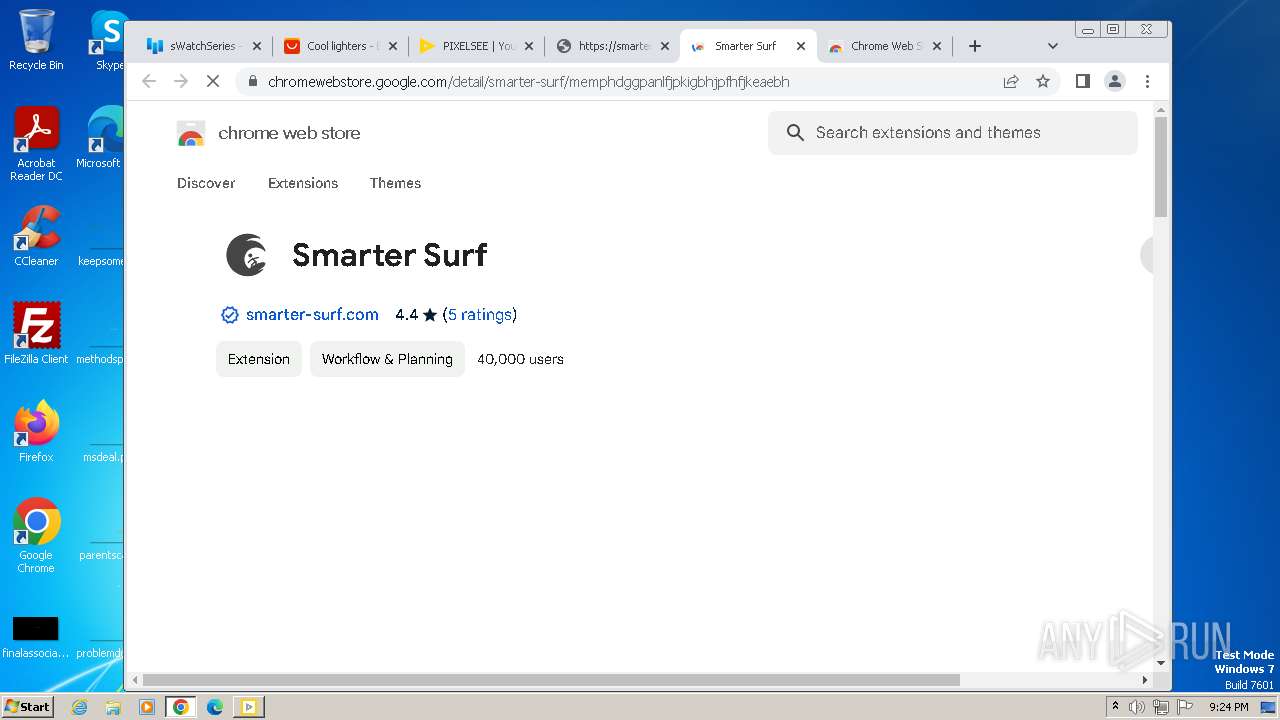Click the Extension category chip
This screenshot has height=720, width=1280.
(x=259, y=359)
